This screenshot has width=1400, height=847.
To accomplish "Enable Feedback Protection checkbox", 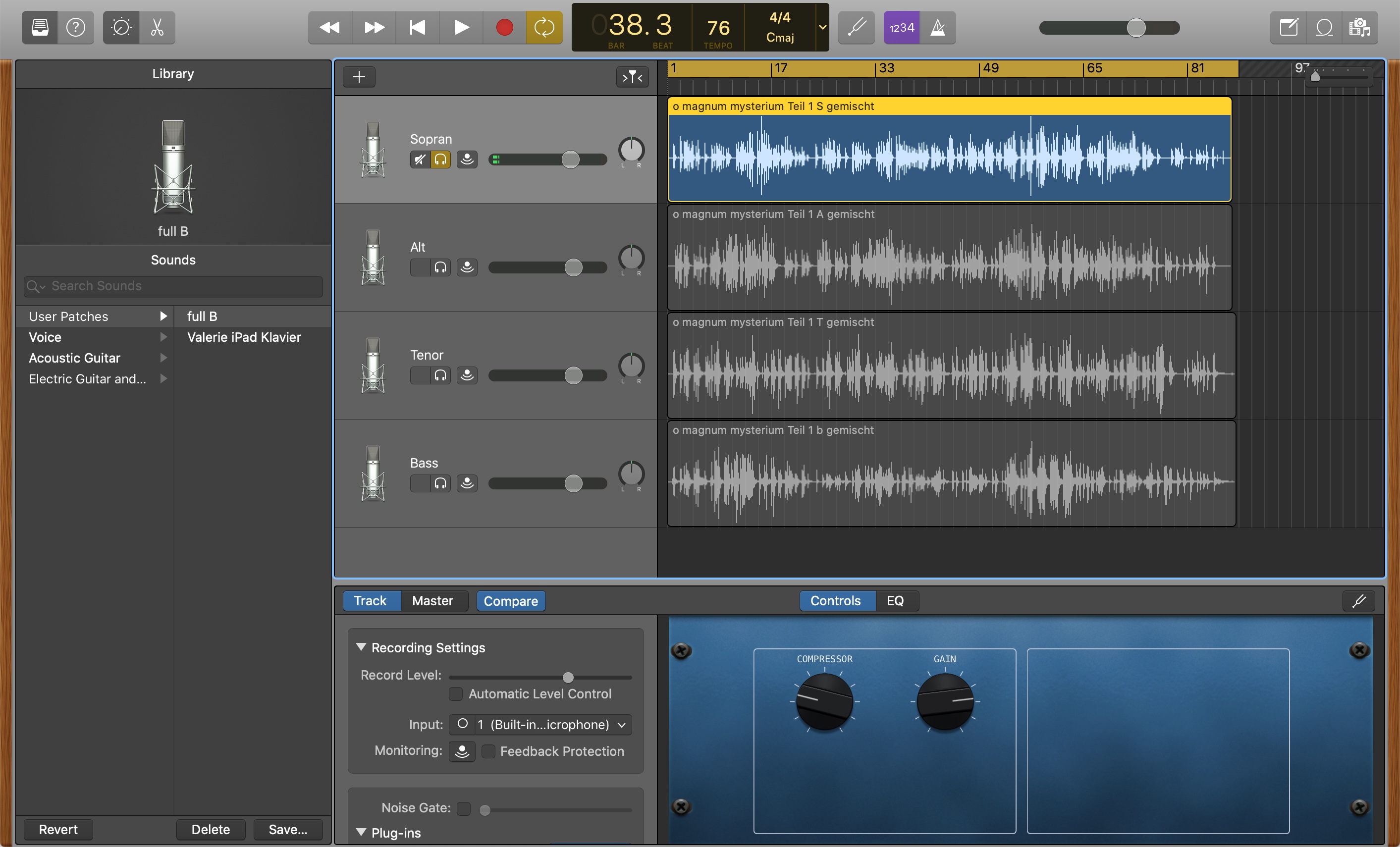I will [488, 751].
